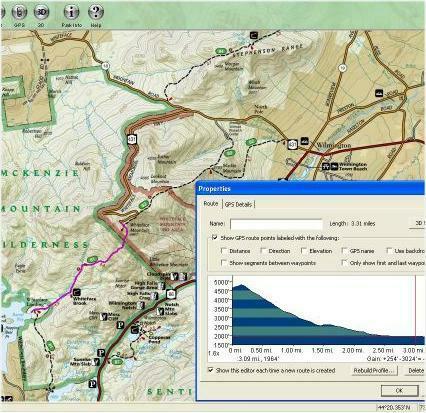Click the Gain readout under profile
The width and height of the screenshot is (426, 413).
tap(396, 359)
